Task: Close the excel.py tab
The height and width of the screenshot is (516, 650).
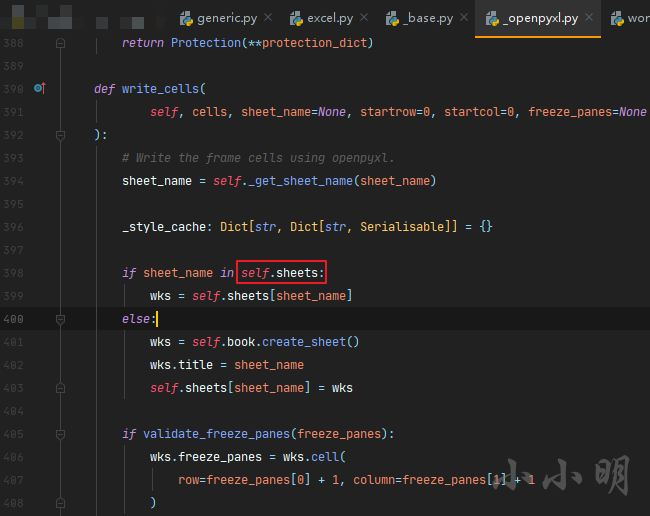Action: pos(364,18)
